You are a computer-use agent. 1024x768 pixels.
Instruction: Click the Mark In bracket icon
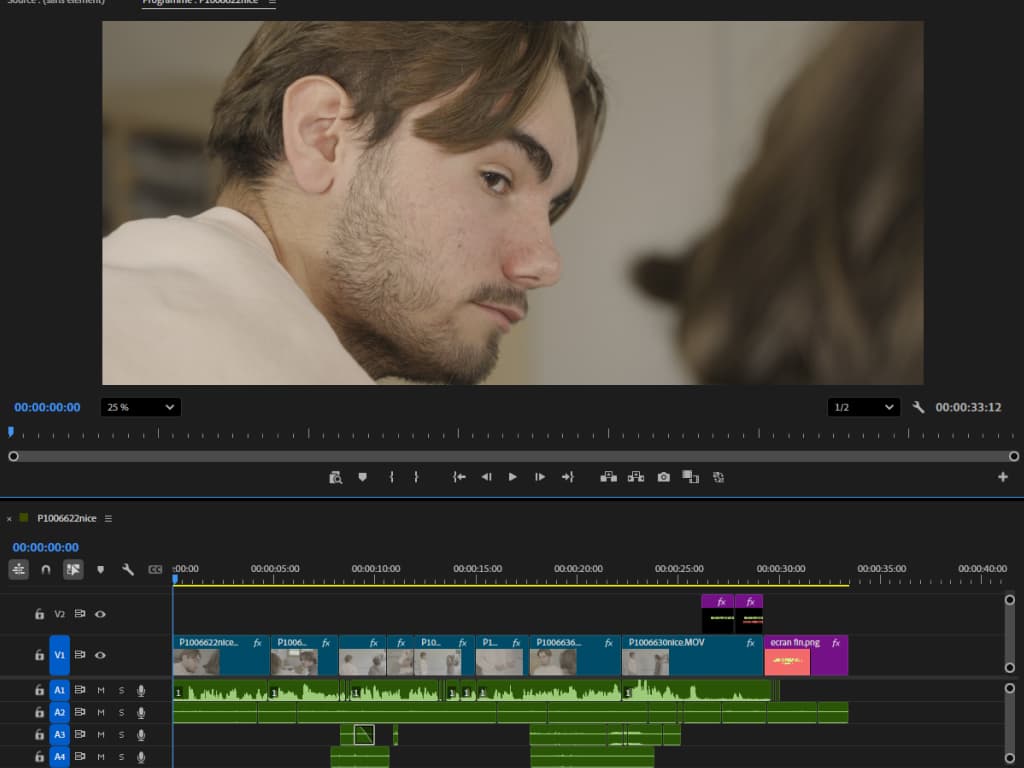(391, 477)
